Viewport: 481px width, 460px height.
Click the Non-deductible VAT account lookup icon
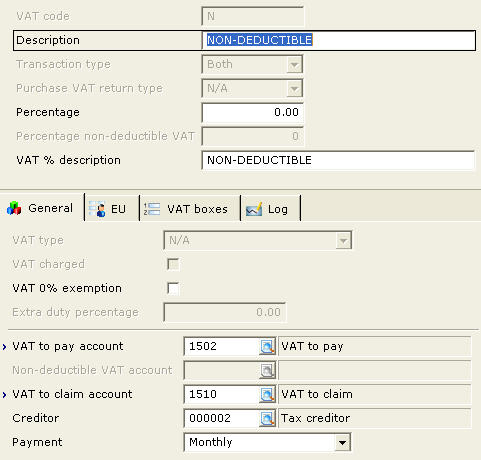point(267,371)
